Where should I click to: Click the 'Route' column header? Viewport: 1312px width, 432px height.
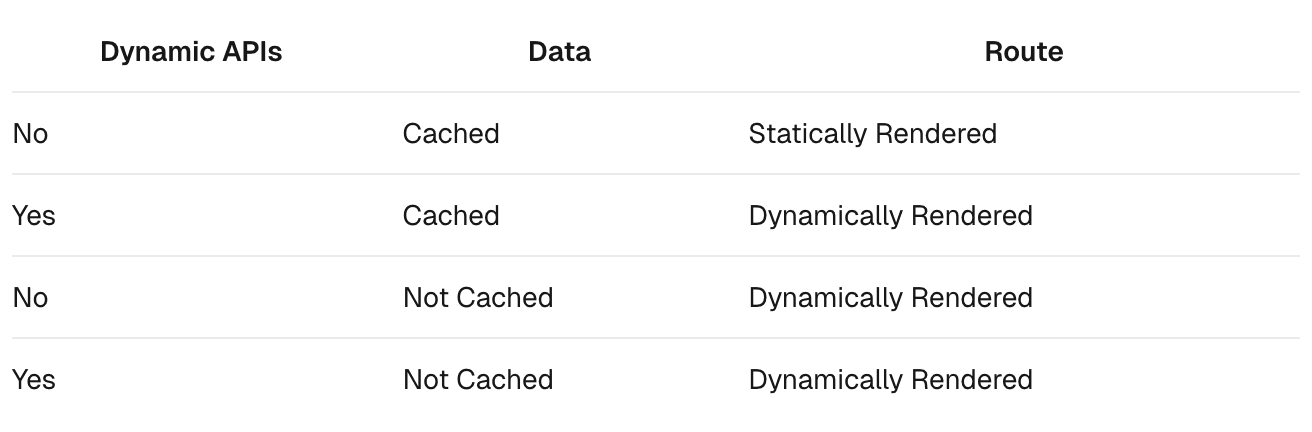click(x=1023, y=52)
